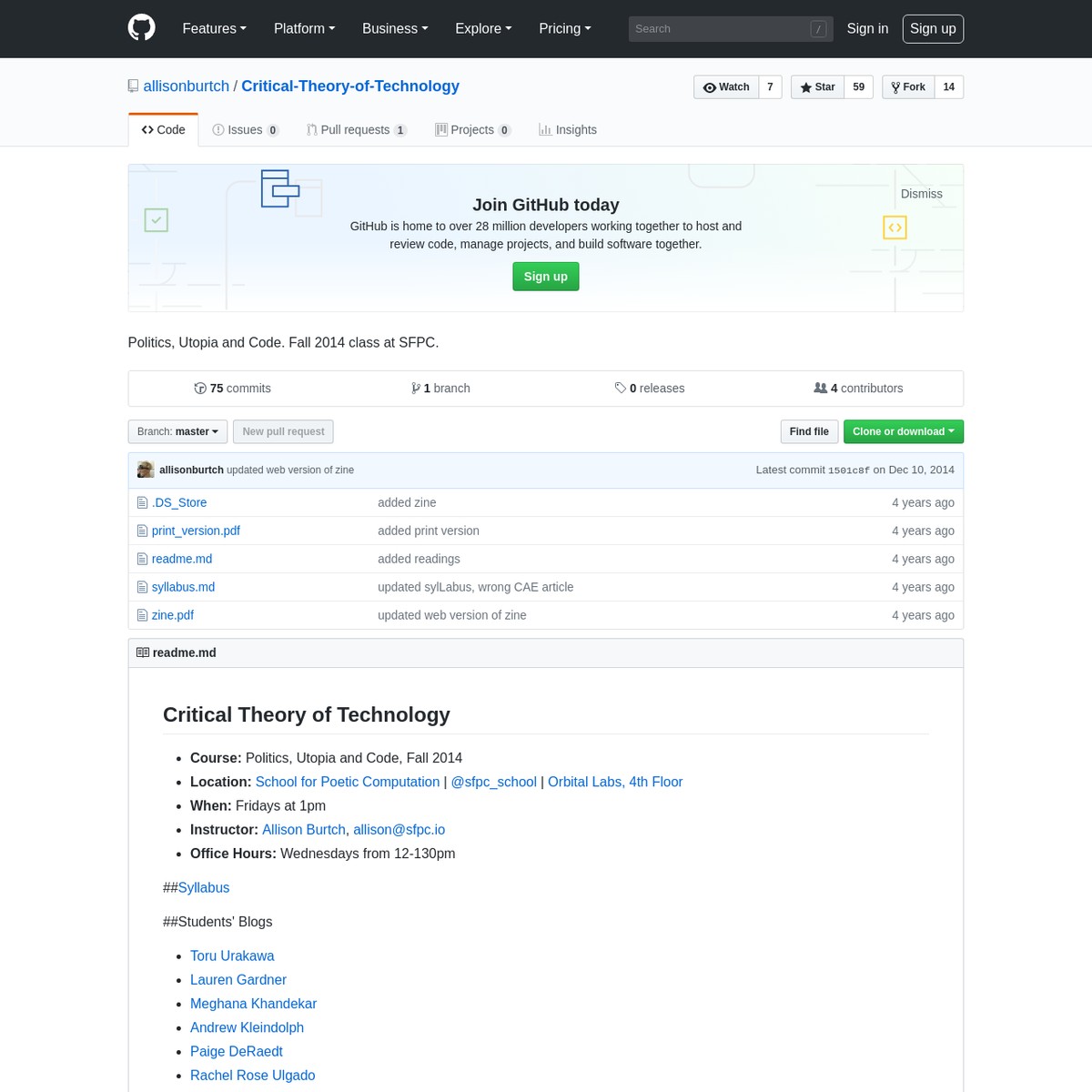Click the slash shortcut icon in the search box
Viewport: 1092px width, 1092px height.
click(818, 29)
